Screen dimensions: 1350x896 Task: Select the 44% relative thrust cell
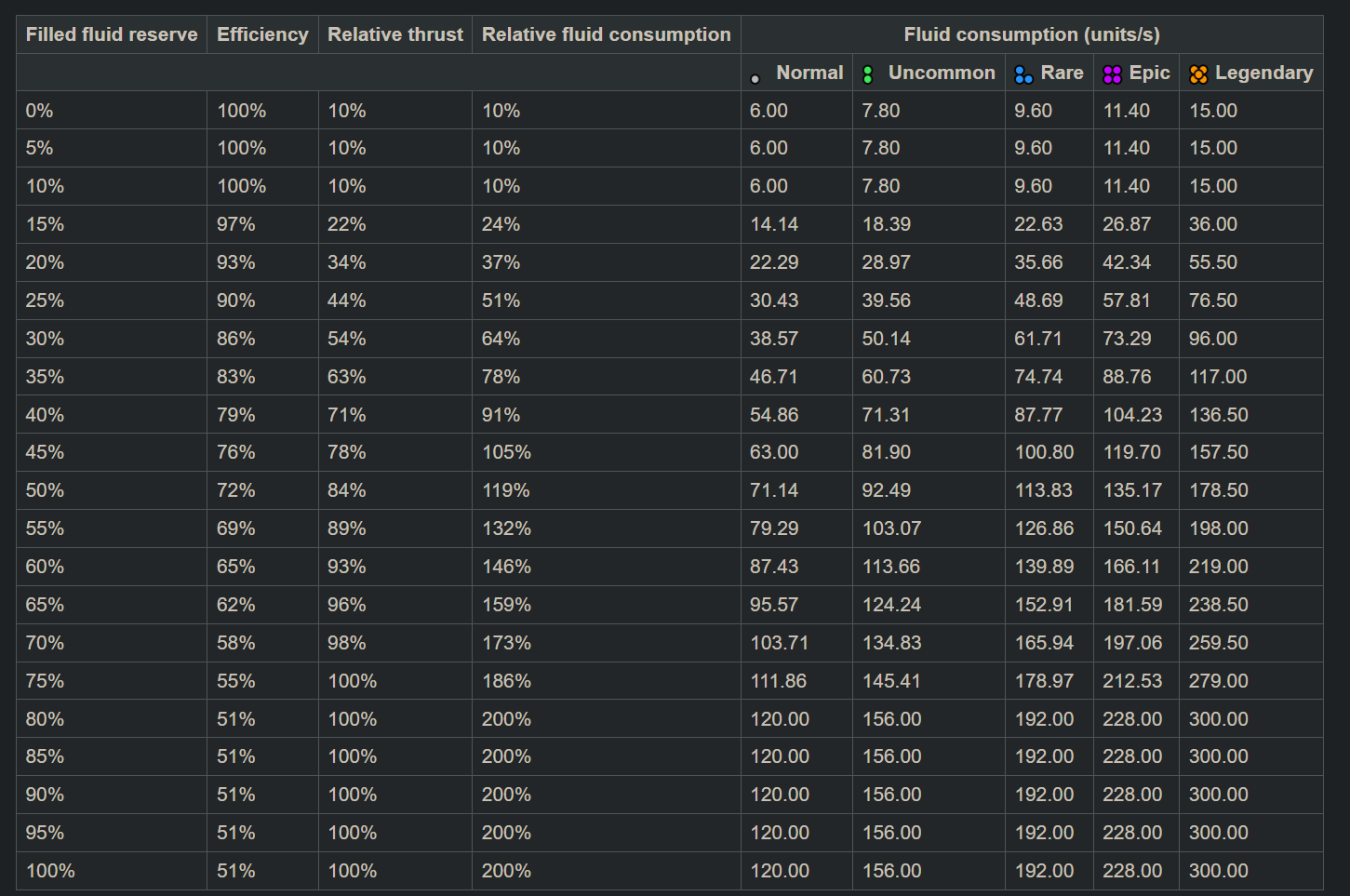[x=395, y=301]
